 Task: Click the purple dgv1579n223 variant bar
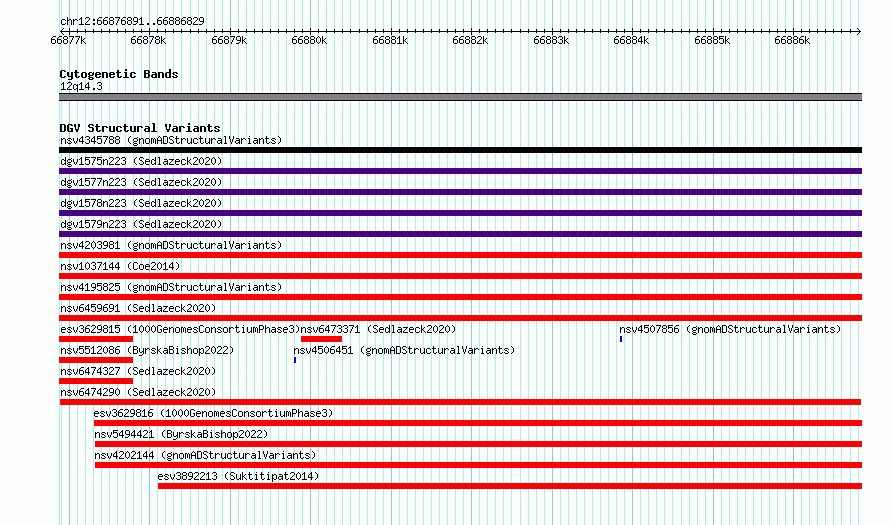(460, 234)
